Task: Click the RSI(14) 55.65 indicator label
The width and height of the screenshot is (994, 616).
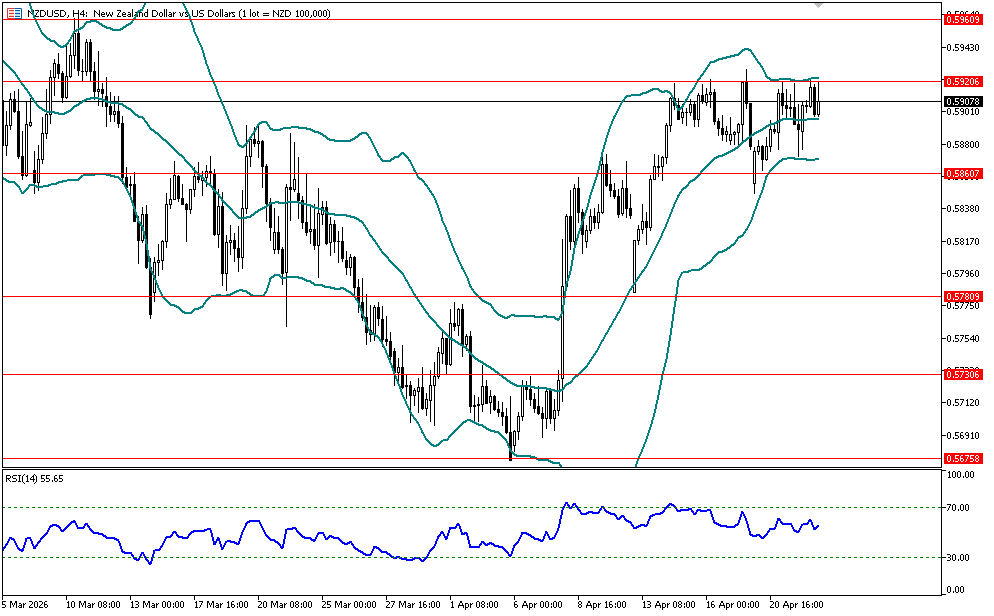Action: tap(34, 479)
